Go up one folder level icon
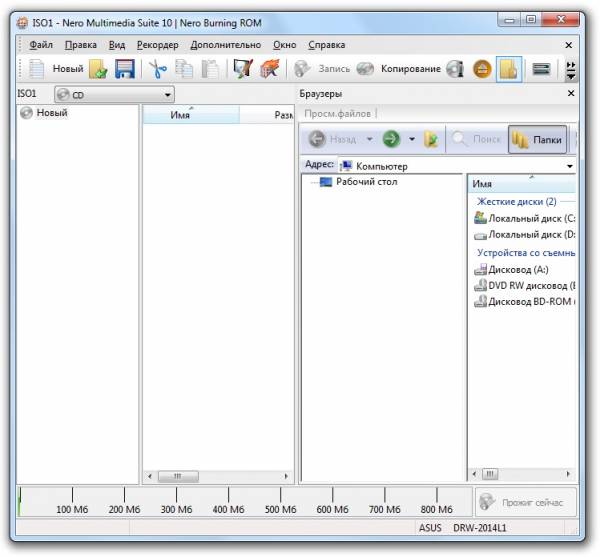Image resolution: width=600 pixels, height=557 pixels. 431,139
